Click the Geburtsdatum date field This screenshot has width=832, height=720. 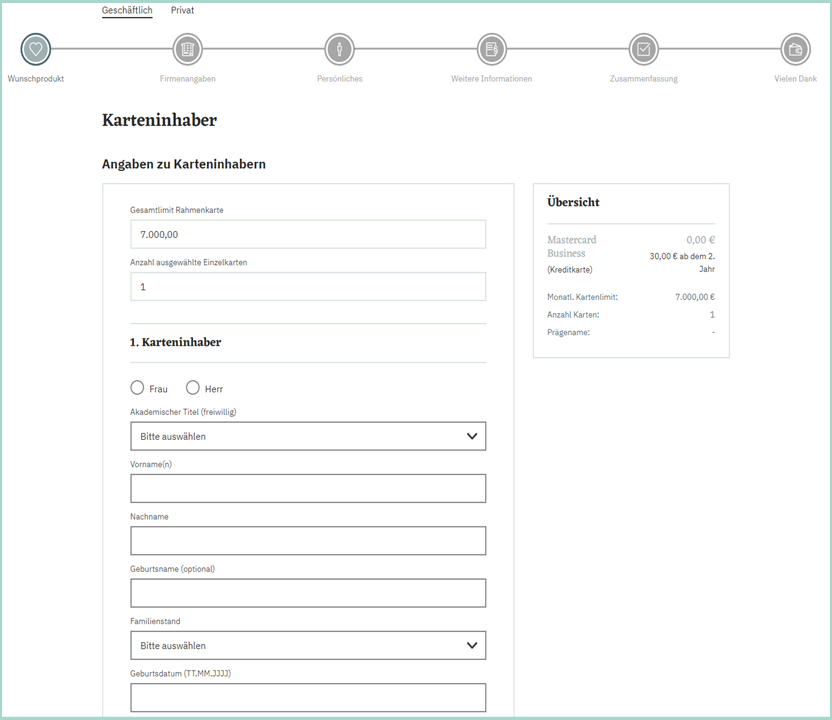307,697
